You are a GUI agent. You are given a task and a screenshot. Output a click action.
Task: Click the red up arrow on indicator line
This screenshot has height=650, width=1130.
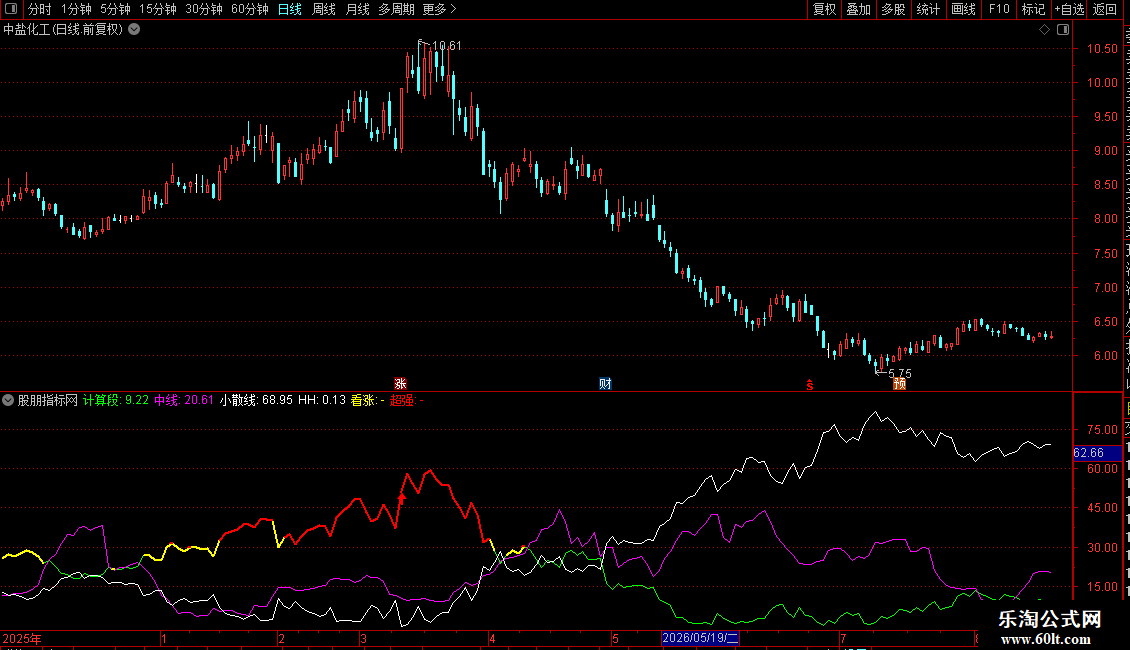[x=401, y=498]
